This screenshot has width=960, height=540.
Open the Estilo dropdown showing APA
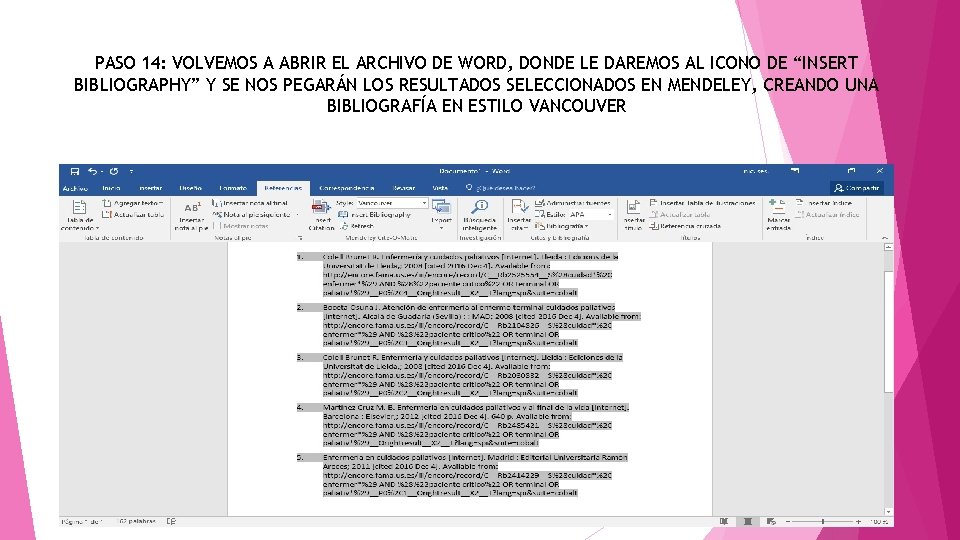click(x=590, y=214)
